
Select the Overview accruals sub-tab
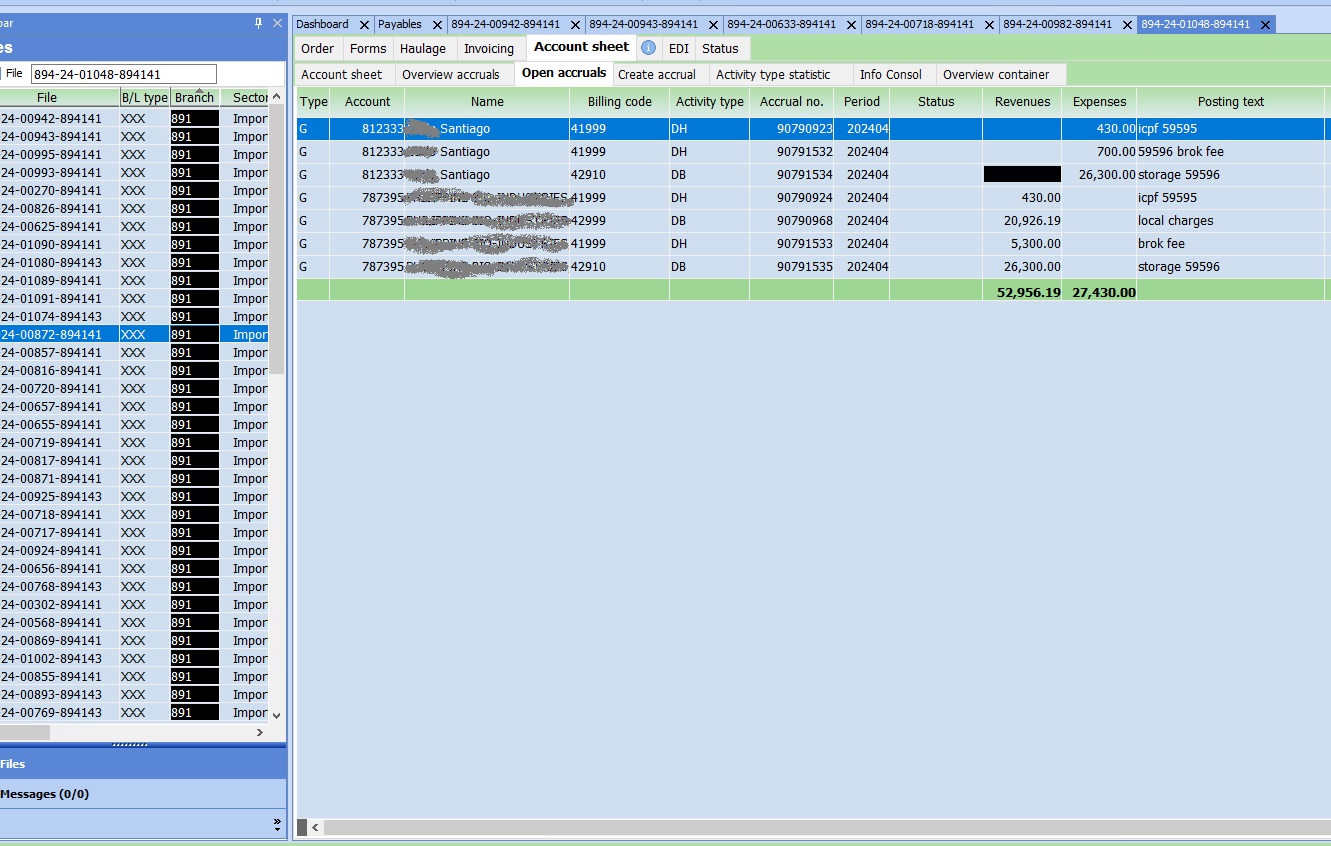click(451, 74)
